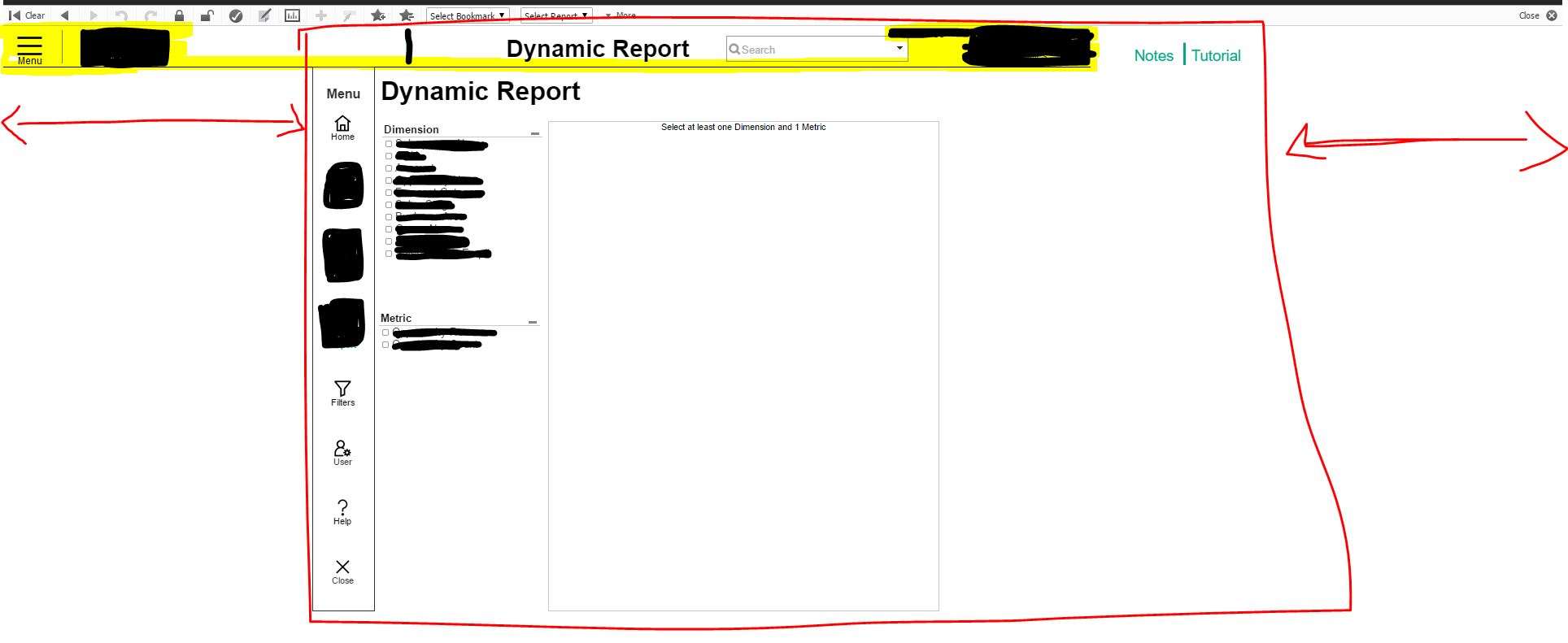Open Current Selections checkmark icon
This screenshot has height=643, width=1568.
[236, 15]
